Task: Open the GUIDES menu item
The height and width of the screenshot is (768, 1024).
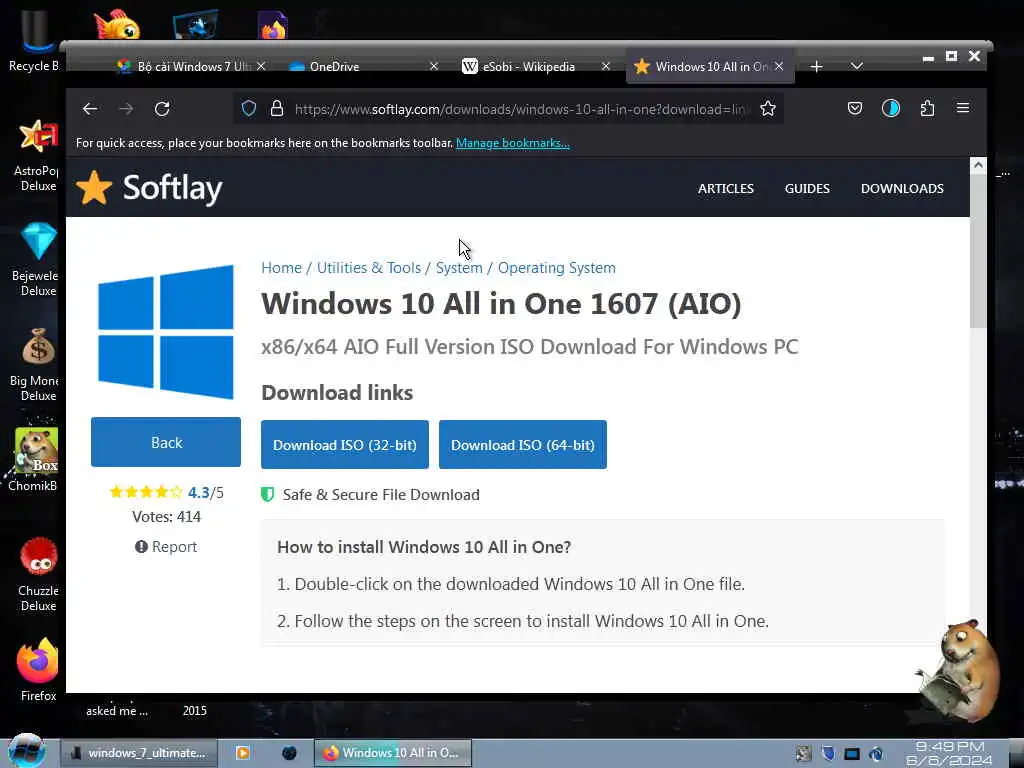Action: (807, 189)
